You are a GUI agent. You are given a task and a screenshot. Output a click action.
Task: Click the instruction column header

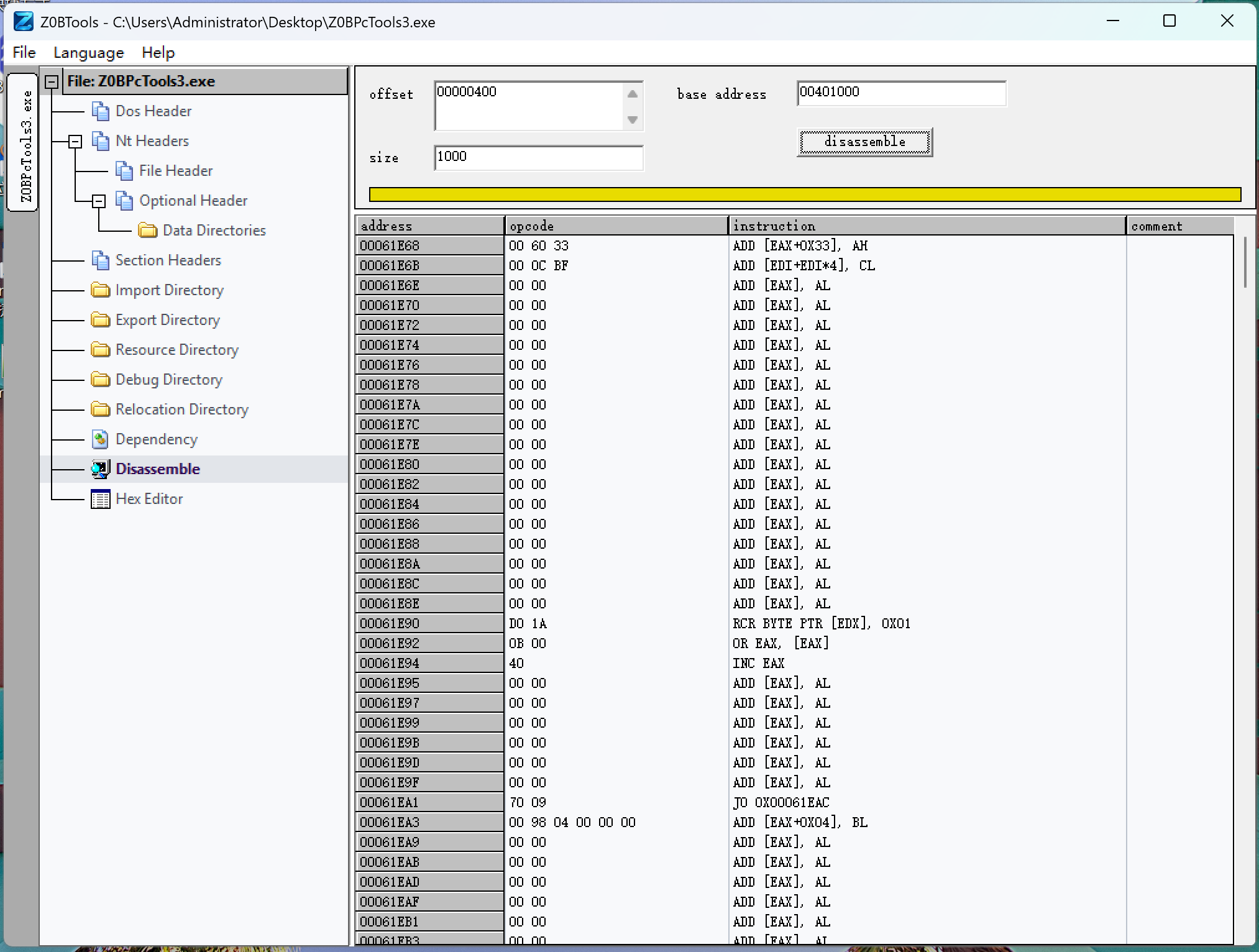click(927, 226)
